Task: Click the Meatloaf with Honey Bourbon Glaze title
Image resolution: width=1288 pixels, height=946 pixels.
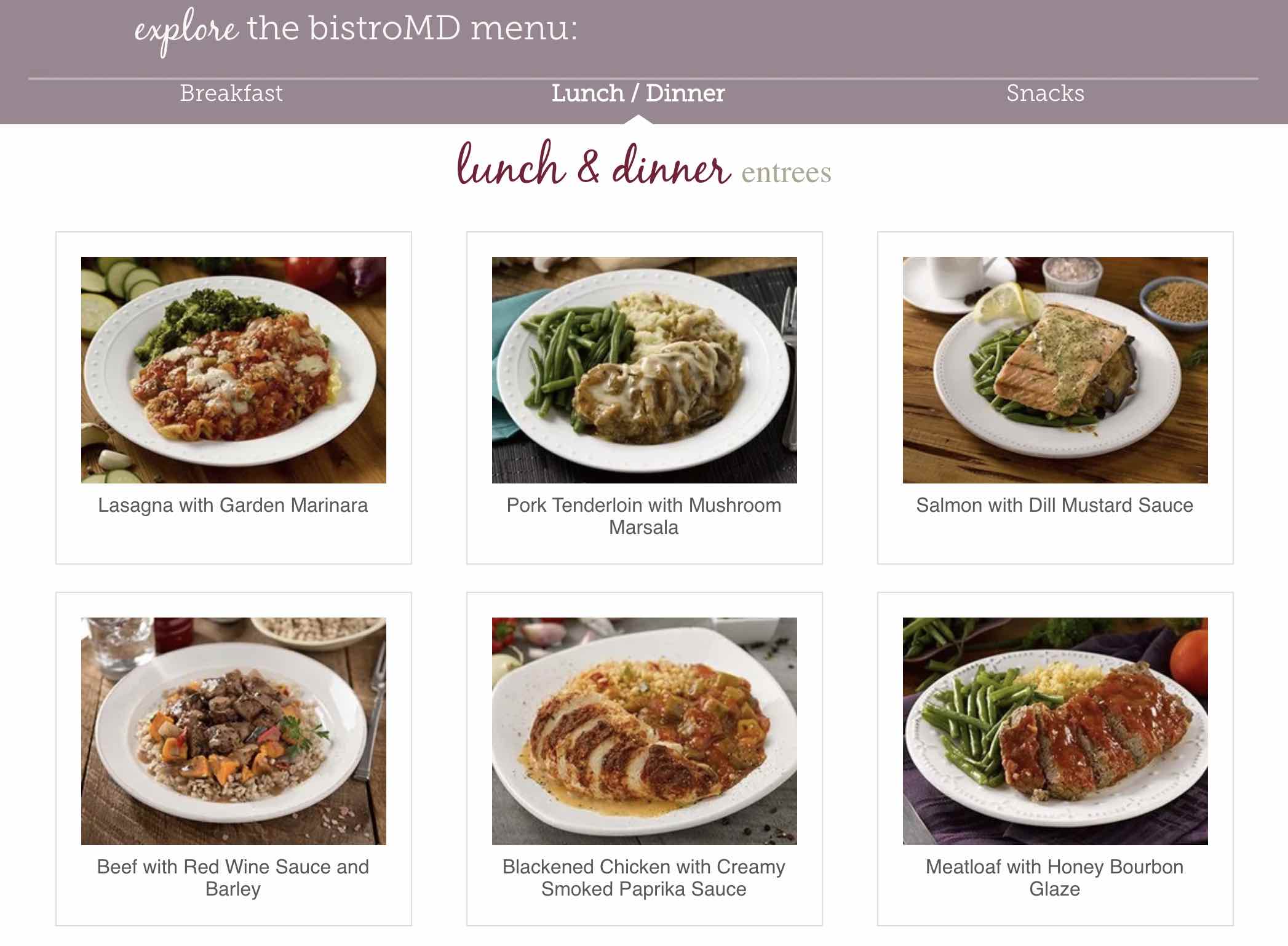Action: [1055, 878]
